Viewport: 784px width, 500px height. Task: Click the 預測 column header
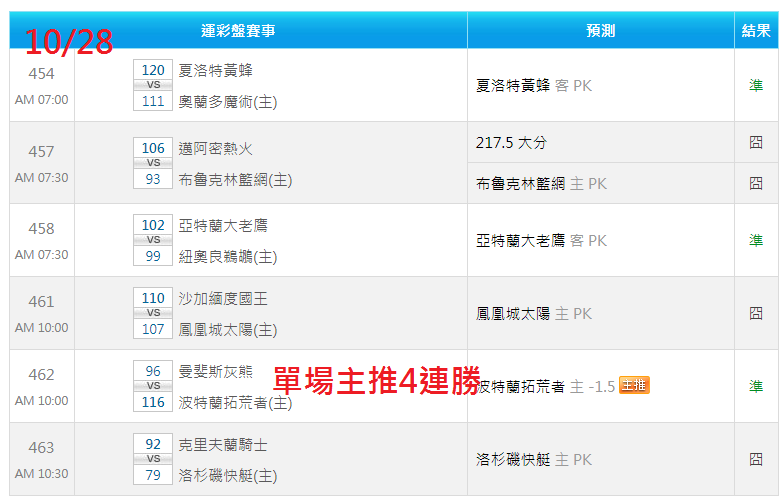[x=600, y=30]
